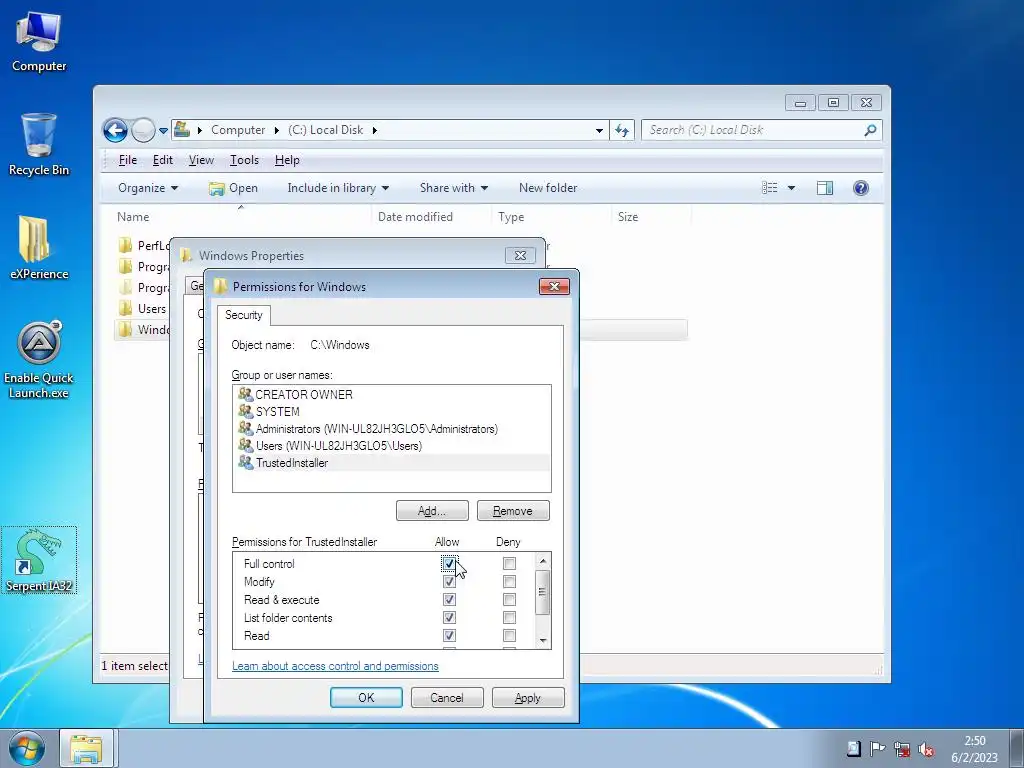Open the Help menu
Screen dimensions: 1024x768
(x=287, y=160)
